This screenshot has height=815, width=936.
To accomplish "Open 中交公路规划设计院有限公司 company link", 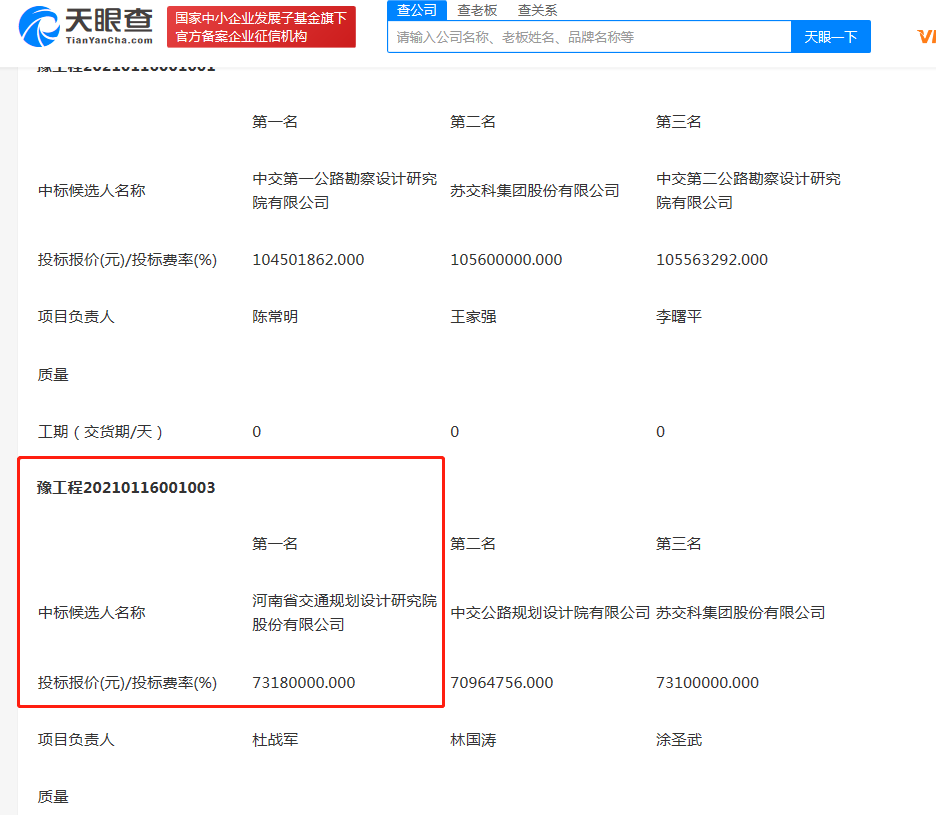I will [550, 613].
